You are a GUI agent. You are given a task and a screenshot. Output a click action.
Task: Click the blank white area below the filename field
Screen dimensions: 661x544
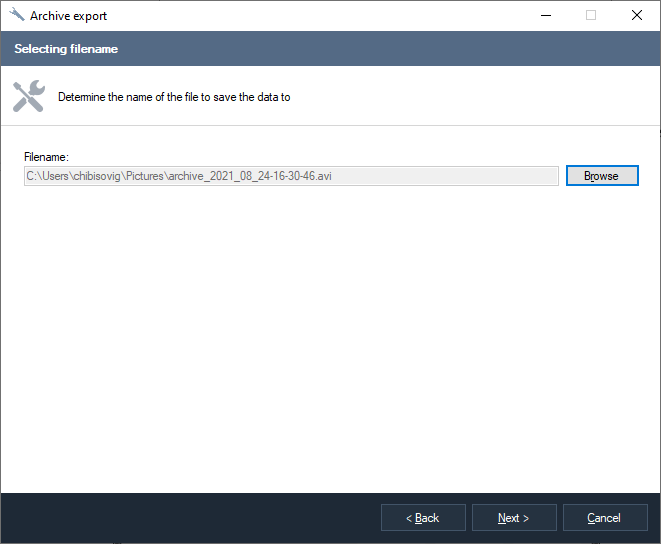pyautogui.click(x=330, y=330)
